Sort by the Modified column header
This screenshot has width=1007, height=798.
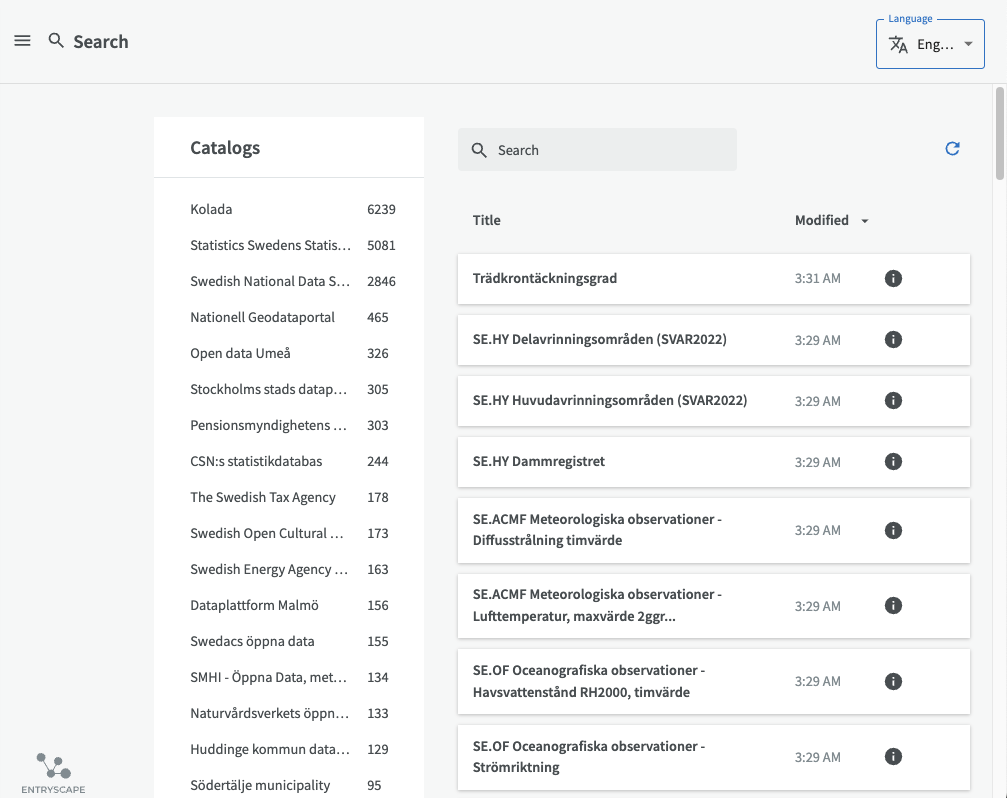click(822, 220)
